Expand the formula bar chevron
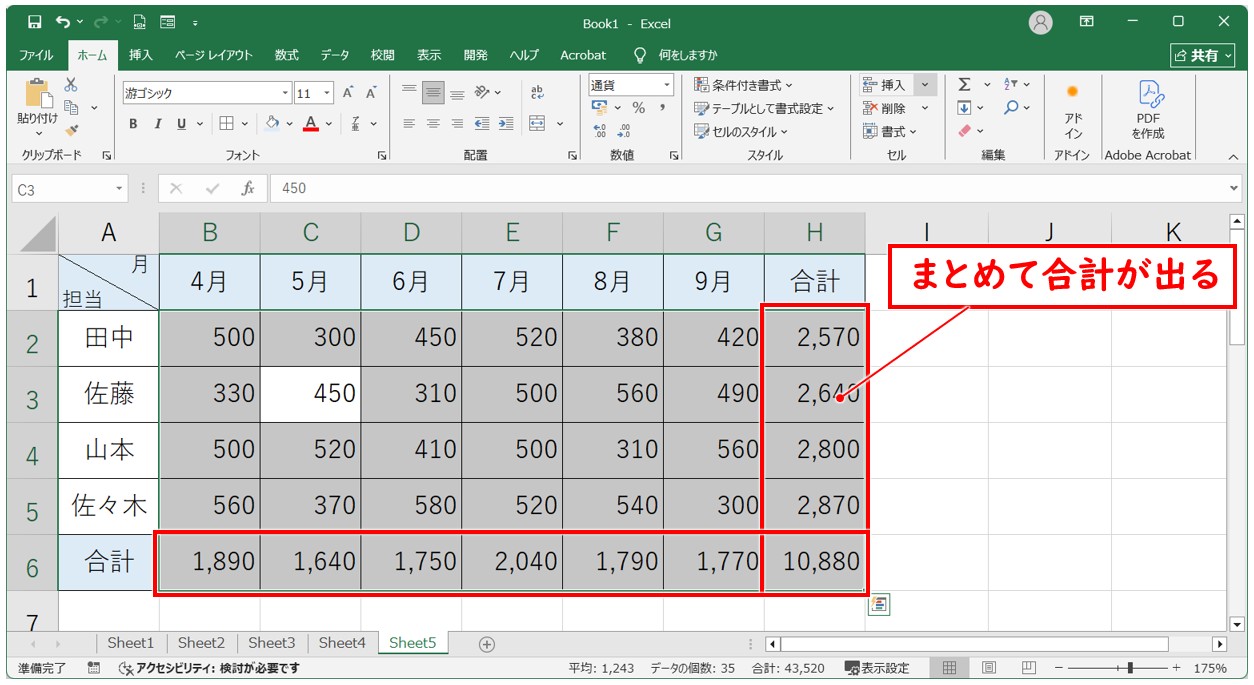 click(x=1233, y=188)
